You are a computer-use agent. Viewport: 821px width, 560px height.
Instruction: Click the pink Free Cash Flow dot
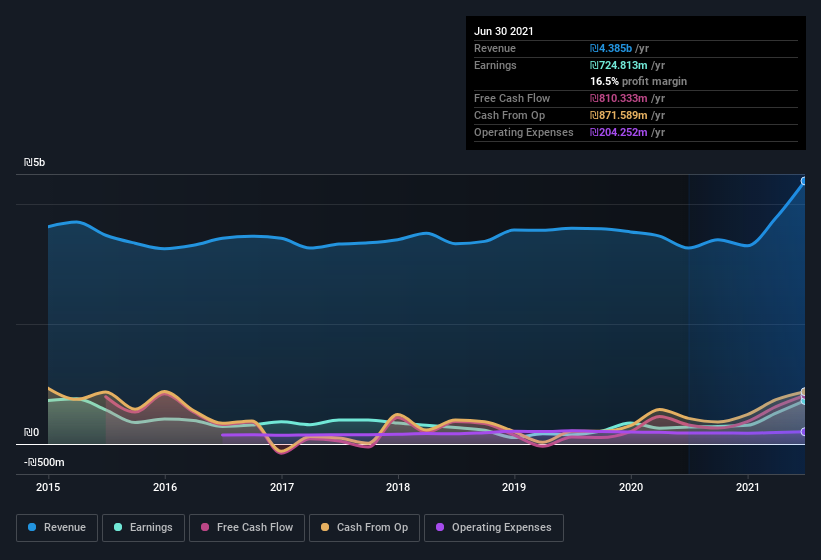click(x=205, y=527)
